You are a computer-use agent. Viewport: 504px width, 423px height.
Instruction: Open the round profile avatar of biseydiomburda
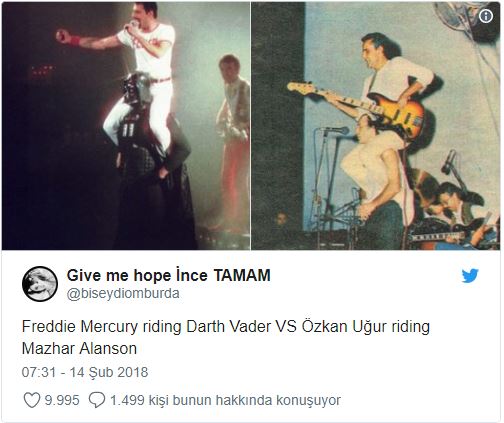pyautogui.click(x=40, y=284)
